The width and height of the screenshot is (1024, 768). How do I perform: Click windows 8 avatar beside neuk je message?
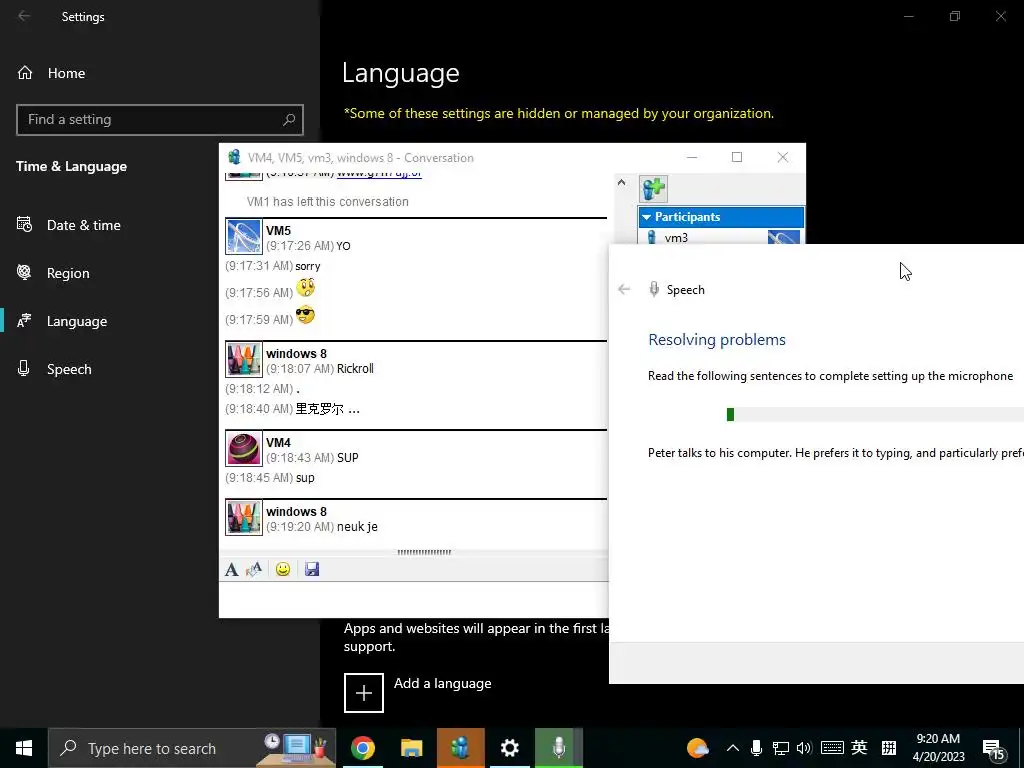click(x=244, y=517)
